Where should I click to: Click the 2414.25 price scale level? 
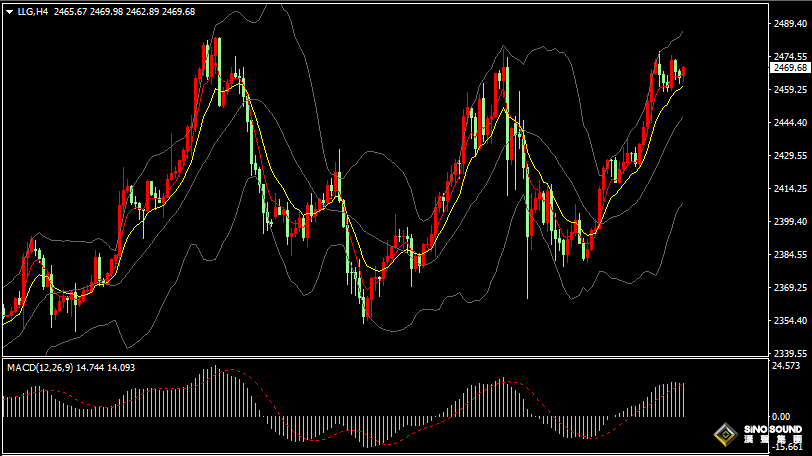[790, 188]
